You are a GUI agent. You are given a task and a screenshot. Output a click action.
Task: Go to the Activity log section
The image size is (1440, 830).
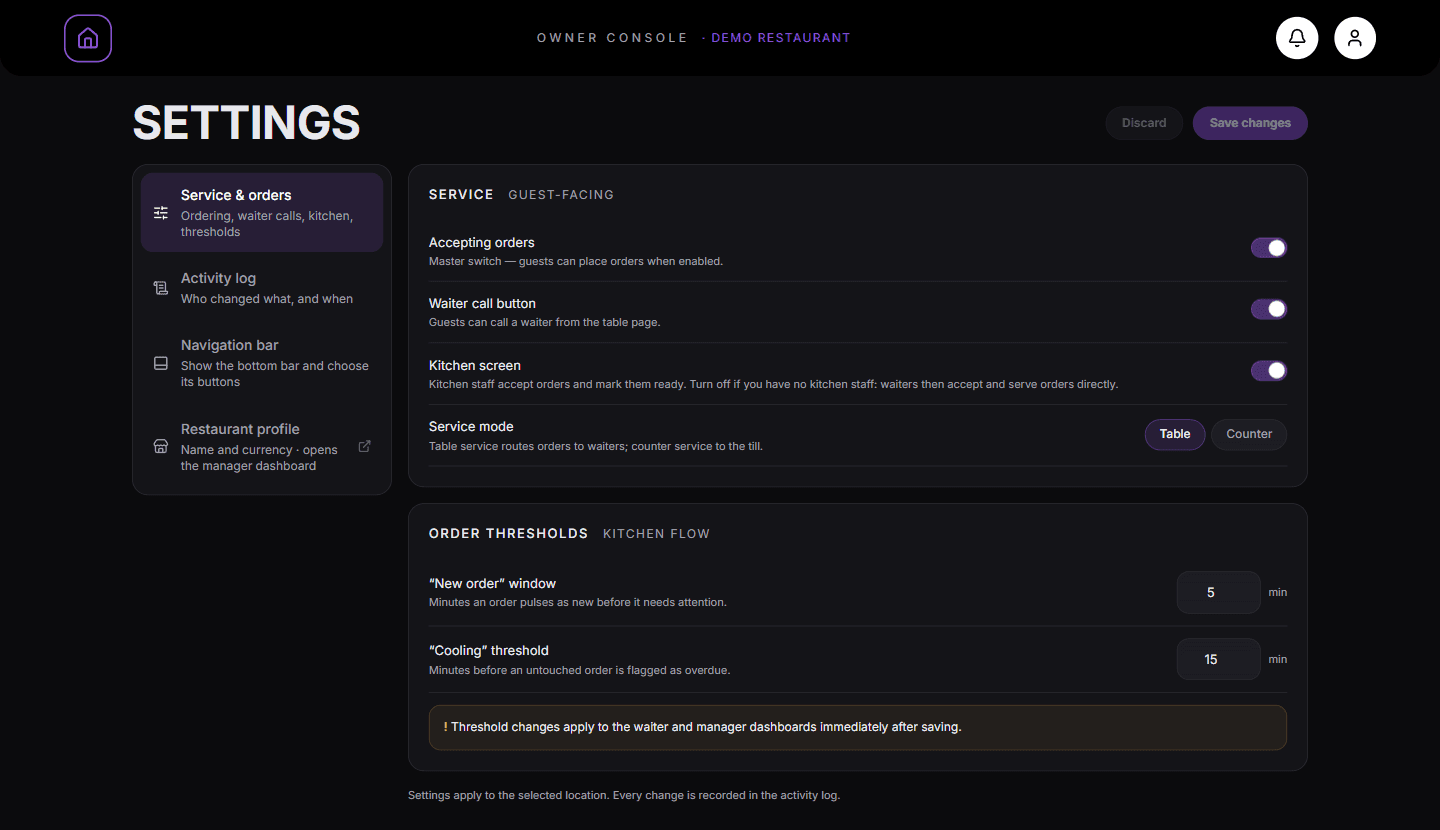(262, 288)
